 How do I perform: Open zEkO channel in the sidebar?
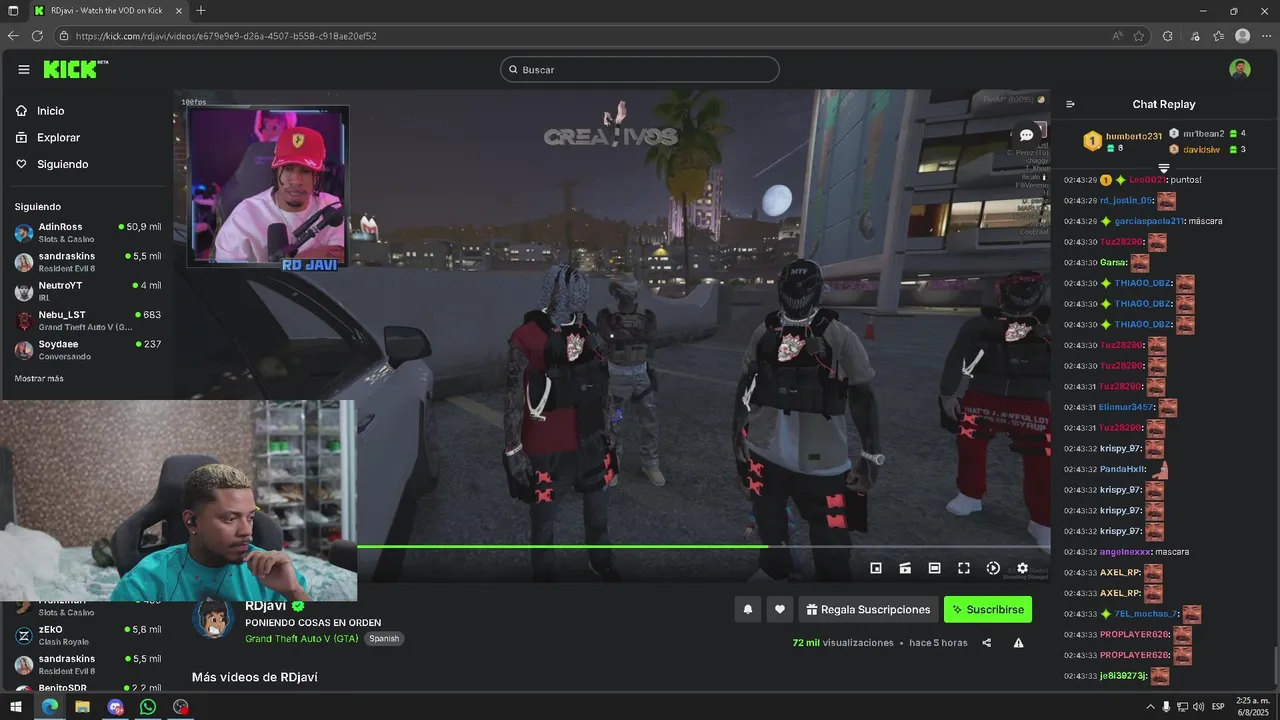(87, 635)
